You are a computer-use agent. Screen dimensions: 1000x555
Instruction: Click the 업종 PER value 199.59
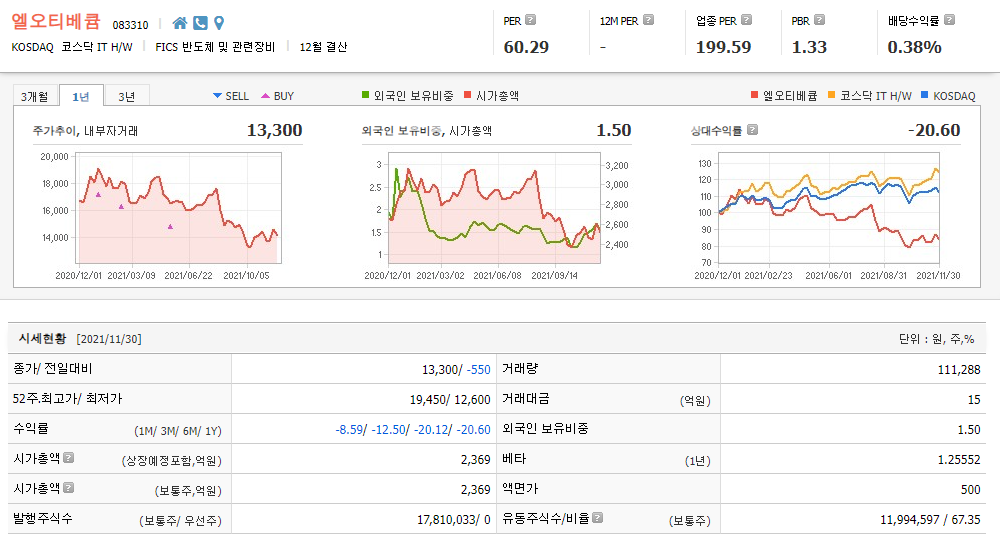pyautogui.click(x=723, y=47)
